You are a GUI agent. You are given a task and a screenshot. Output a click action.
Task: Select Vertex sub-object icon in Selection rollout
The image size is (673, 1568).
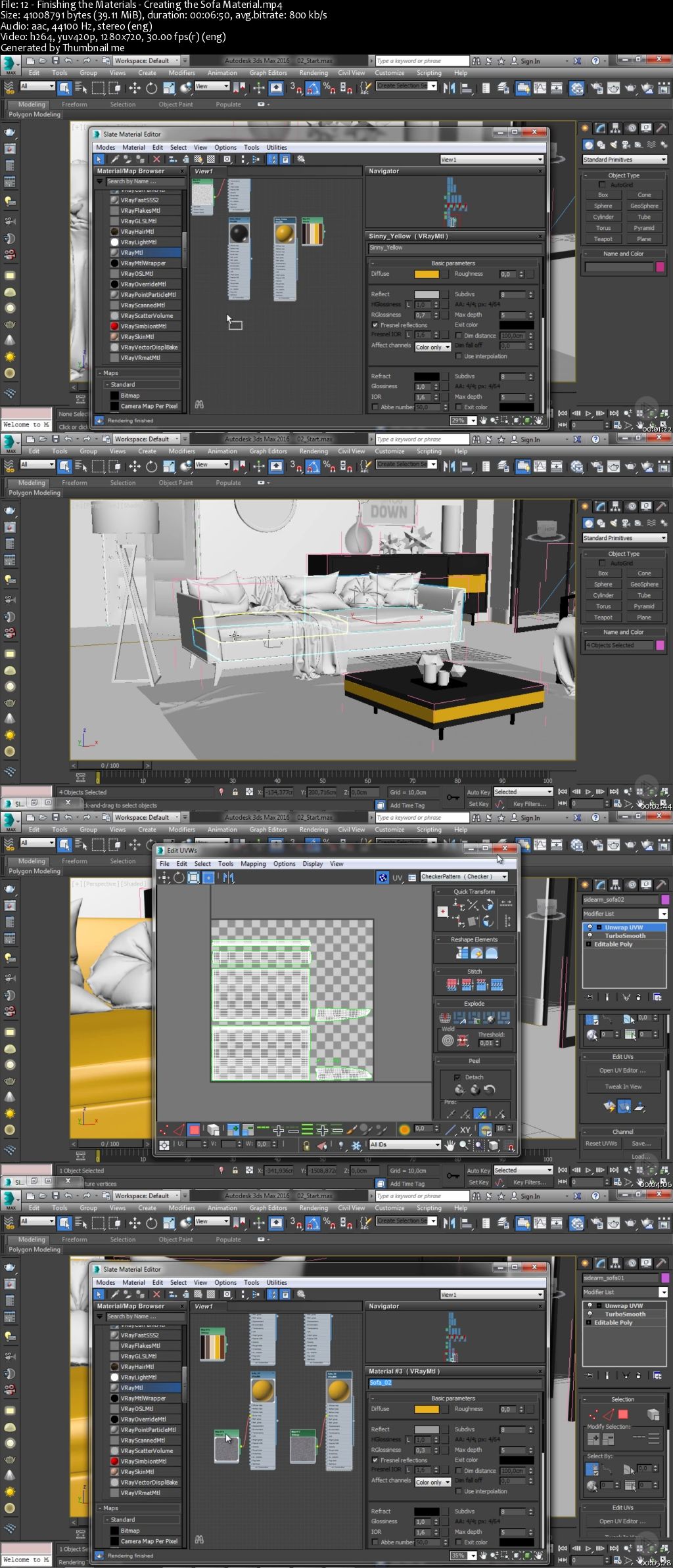[593, 1414]
